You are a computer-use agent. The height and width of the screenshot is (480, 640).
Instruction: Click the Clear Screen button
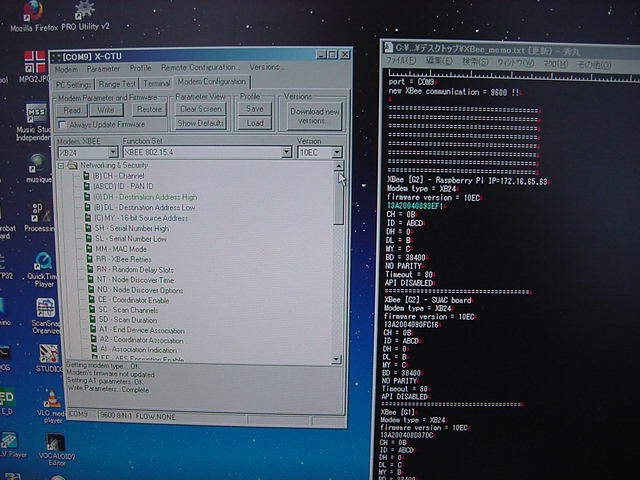(x=200, y=109)
